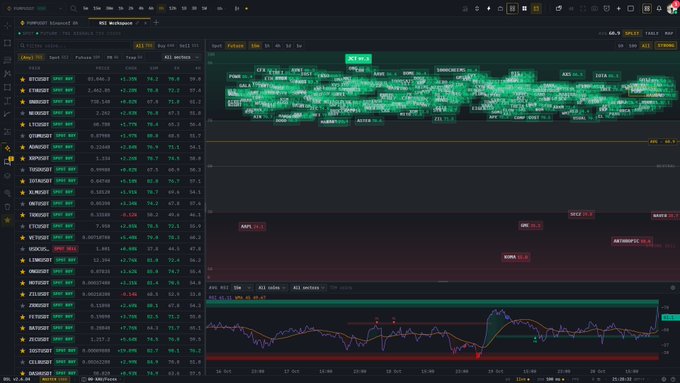The height and width of the screenshot is (383, 680).
Task: Select the LINKUSDT row
Action: [110, 260]
